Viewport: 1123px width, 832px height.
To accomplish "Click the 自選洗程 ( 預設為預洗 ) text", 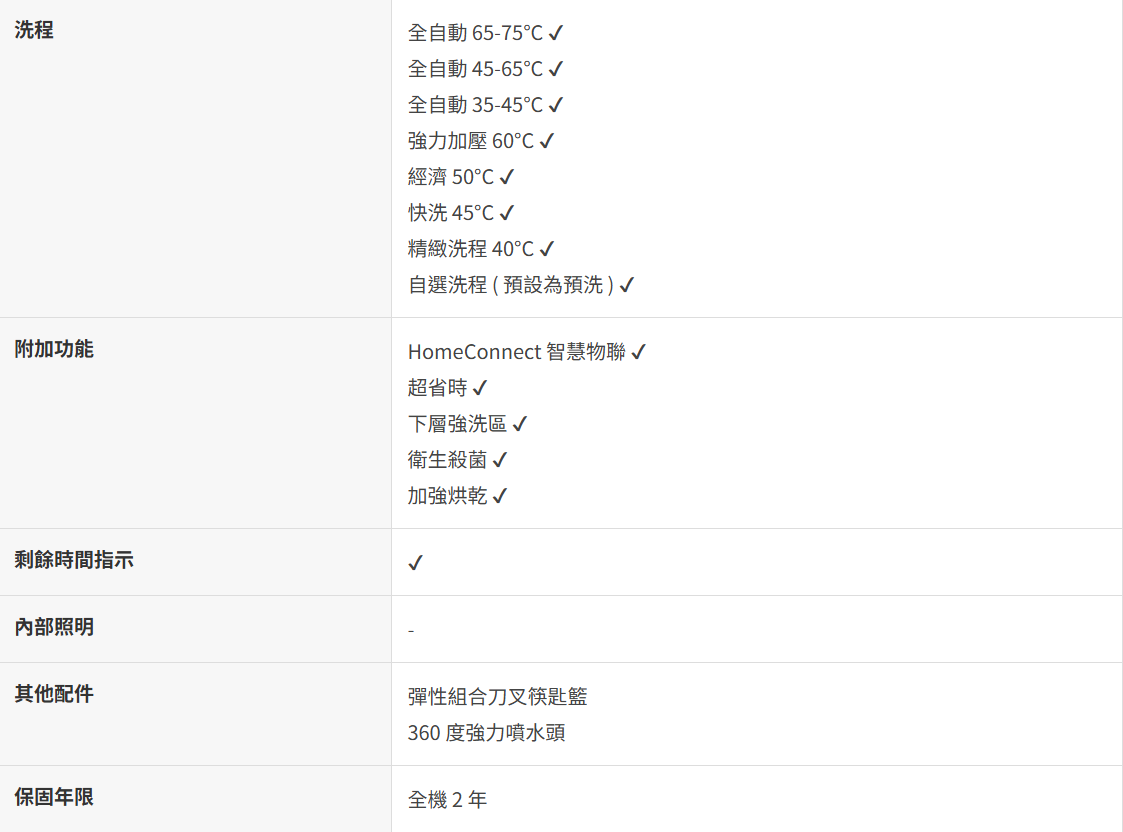I will pyautogui.click(x=510, y=285).
